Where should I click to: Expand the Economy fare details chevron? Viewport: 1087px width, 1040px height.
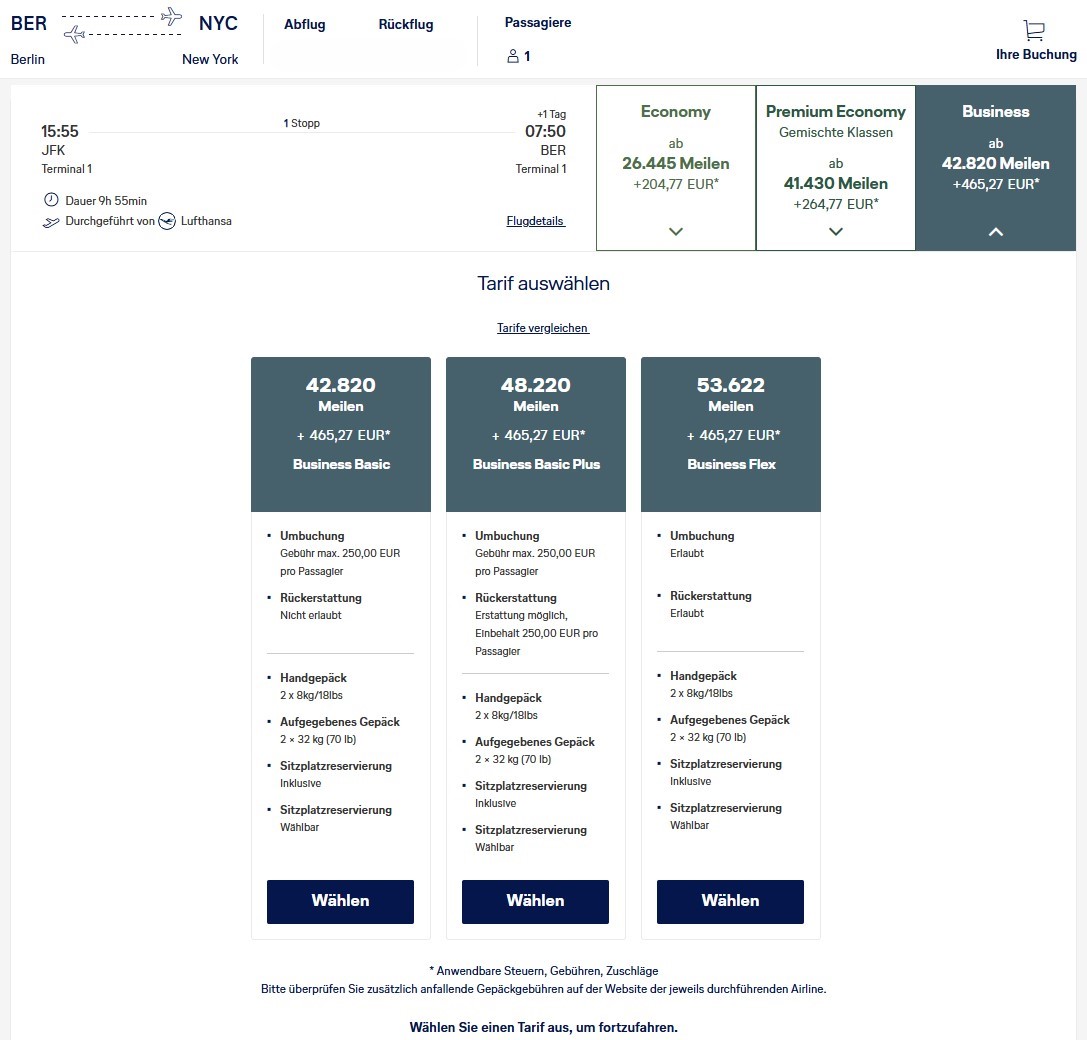point(675,231)
